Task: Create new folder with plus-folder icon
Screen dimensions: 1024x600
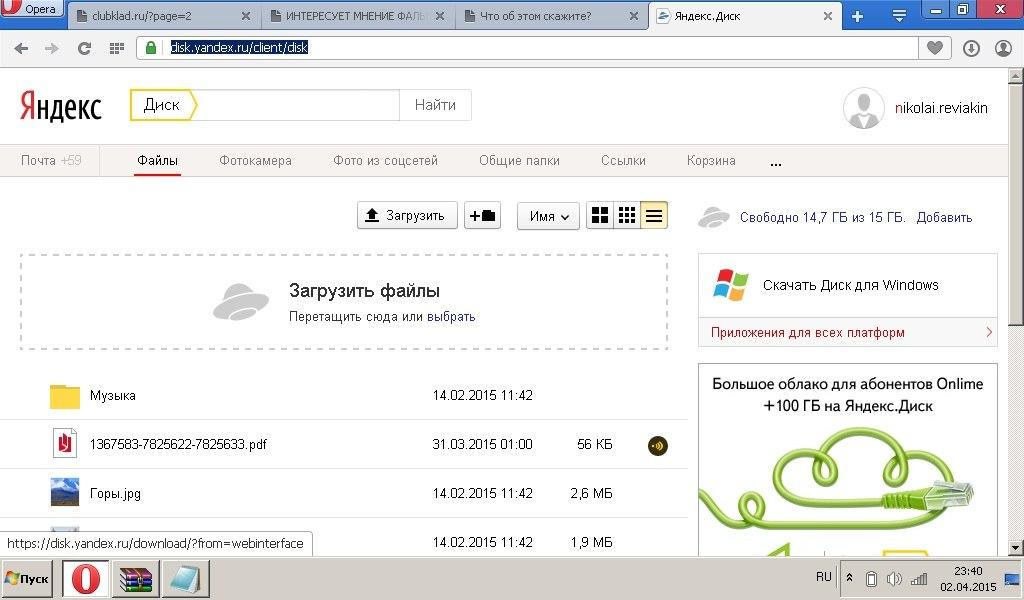Action: pos(483,215)
